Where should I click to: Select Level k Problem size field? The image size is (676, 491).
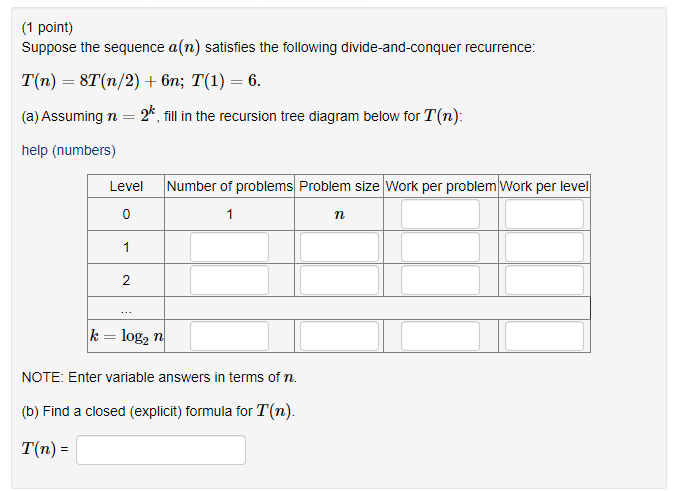click(339, 336)
